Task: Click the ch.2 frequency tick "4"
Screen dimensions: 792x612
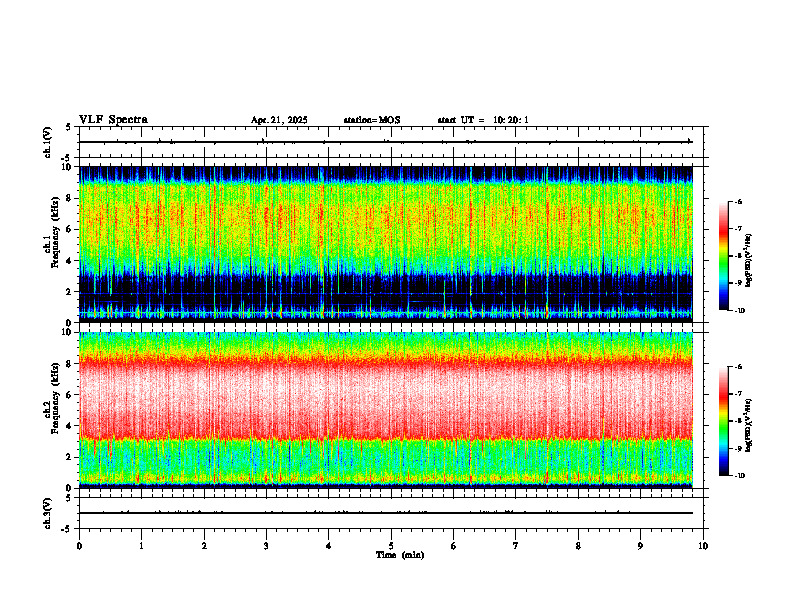Action: point(70,426)
